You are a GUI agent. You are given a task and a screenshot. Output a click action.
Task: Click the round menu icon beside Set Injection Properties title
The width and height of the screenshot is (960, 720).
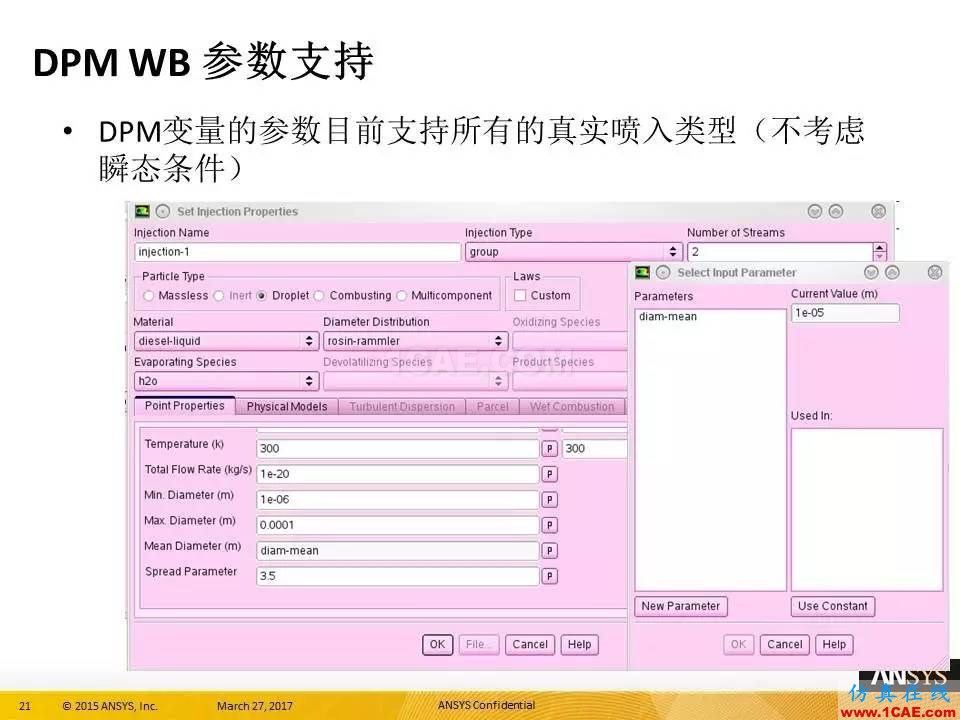pyautogui.click(x=163, y=211)
